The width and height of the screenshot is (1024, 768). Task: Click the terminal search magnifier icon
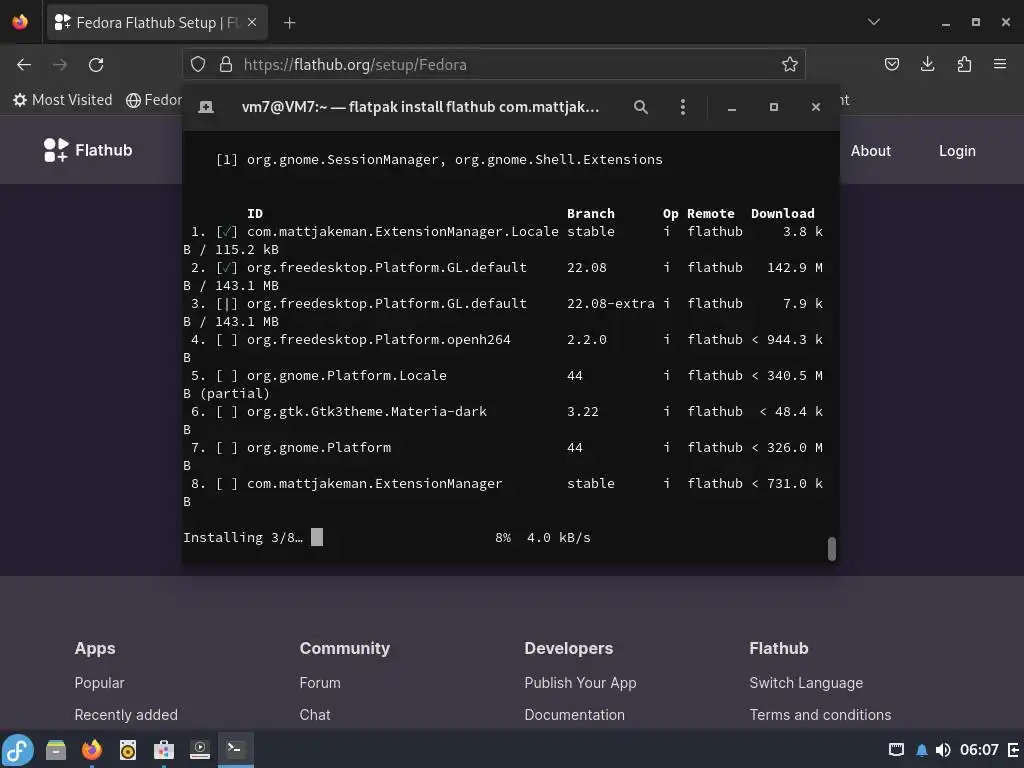pyautogui.click(x=641, y=107)
